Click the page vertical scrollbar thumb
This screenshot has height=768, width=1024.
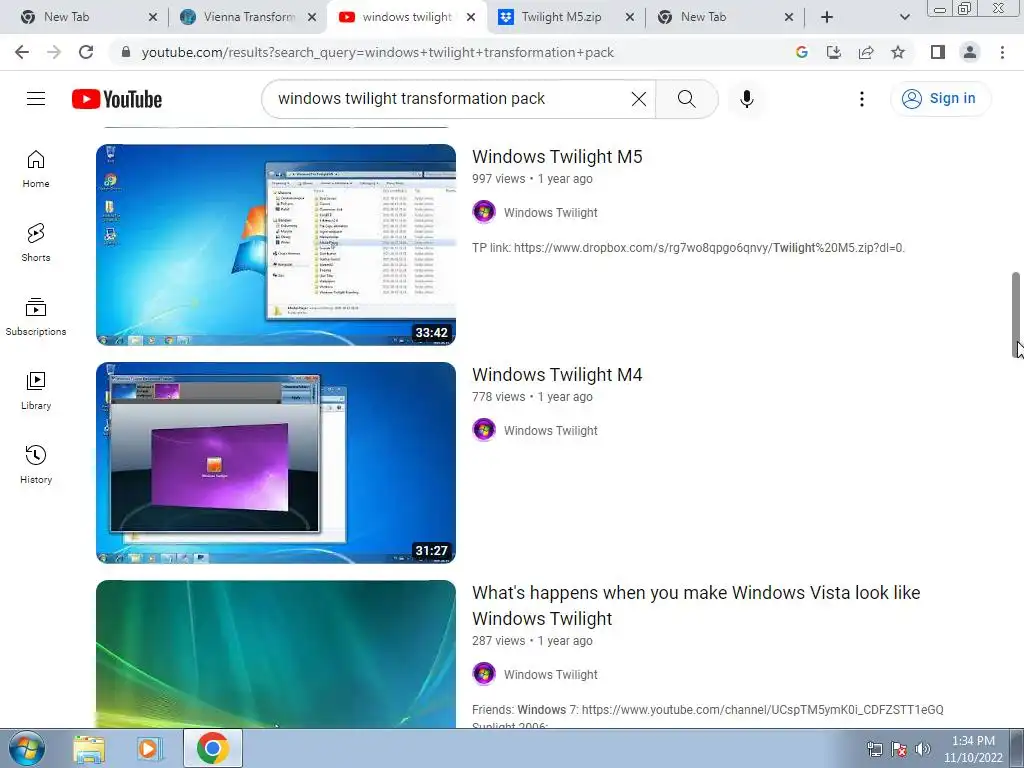[x=1016, y=315]
